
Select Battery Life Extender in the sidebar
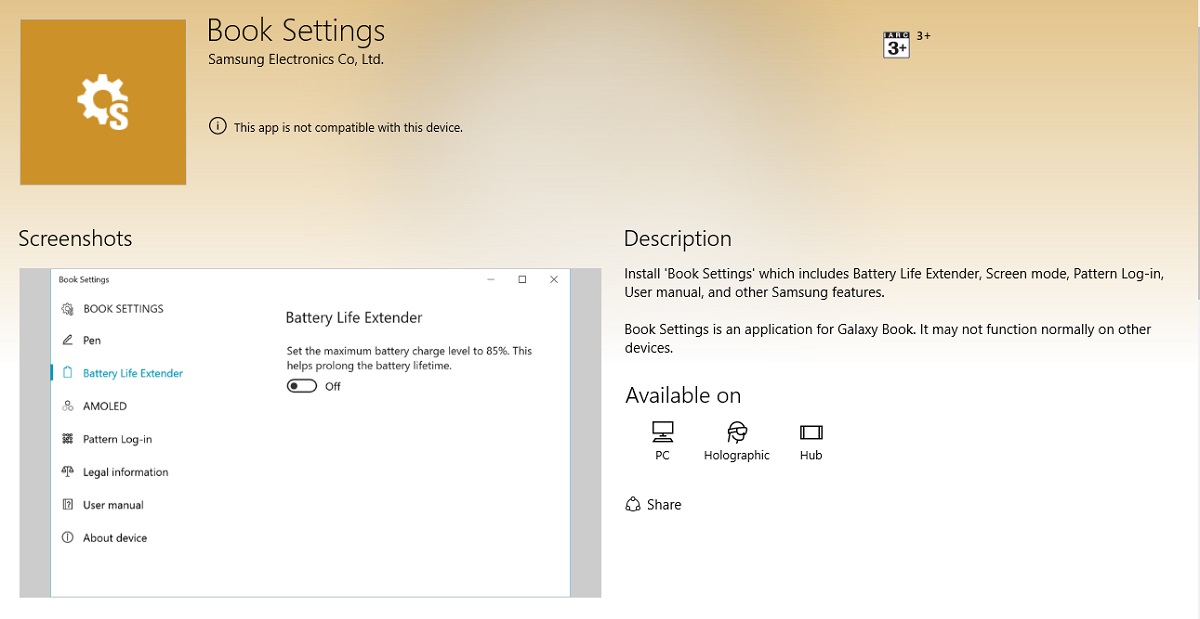[133, 373]
